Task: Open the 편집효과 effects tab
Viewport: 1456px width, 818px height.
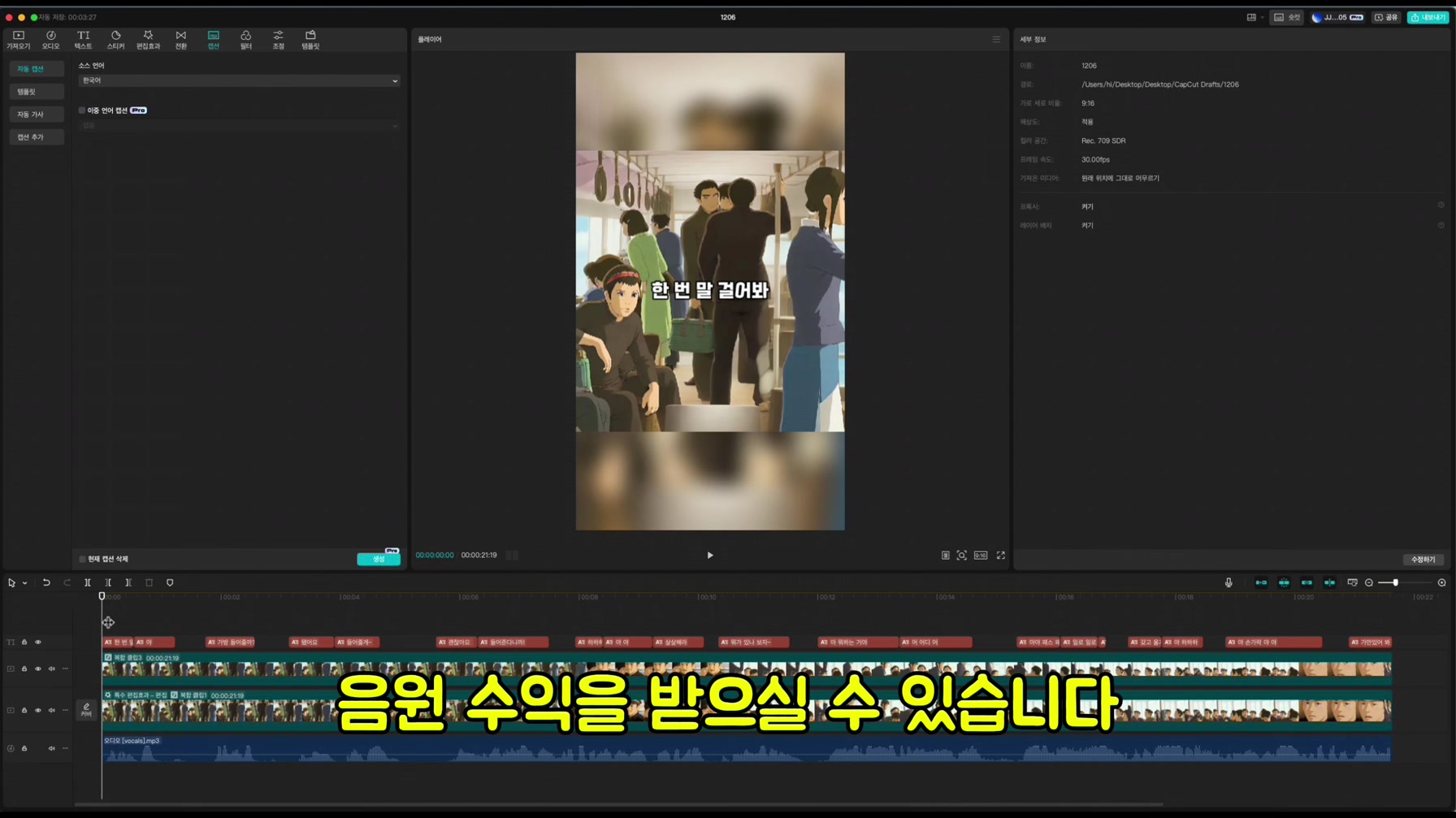Action: click(x=148, y=40)
